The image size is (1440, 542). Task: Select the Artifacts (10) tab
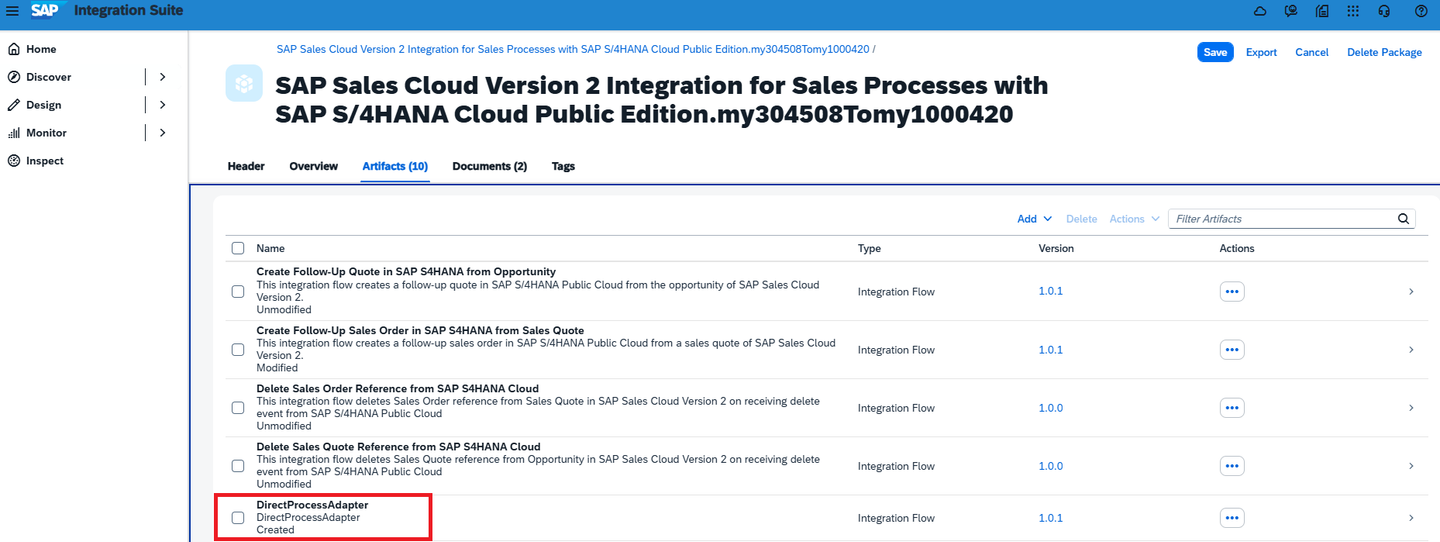[x=395, y=166]
